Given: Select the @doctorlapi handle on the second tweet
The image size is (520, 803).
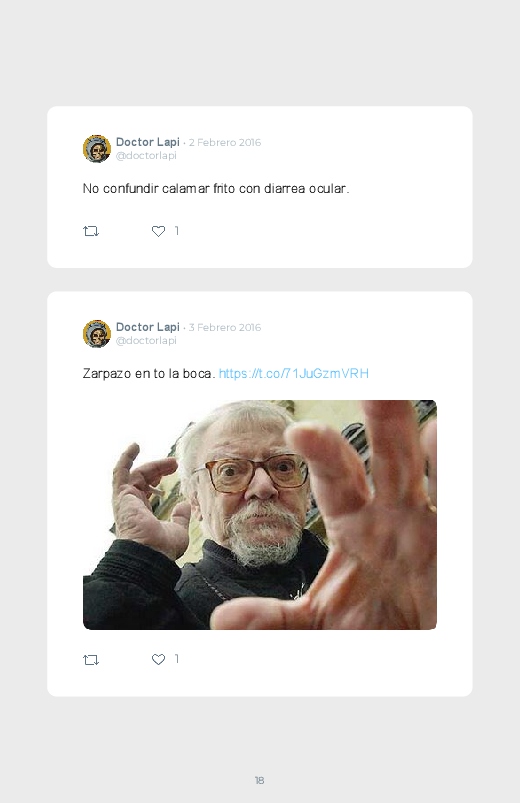Looking at the screenshot, I should coord(146,340).
